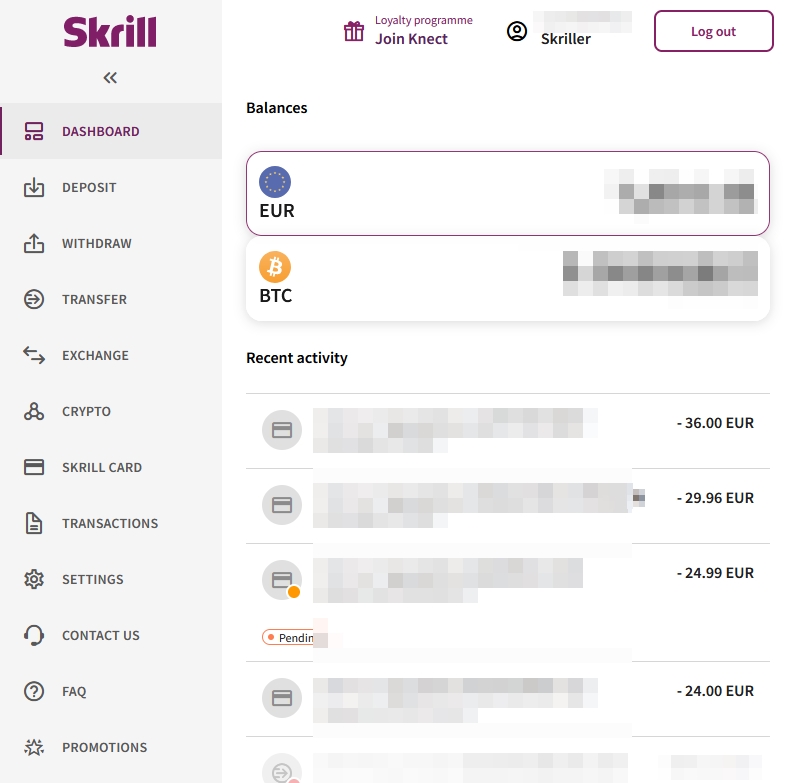Image resolution: width=786 pixels, height=783 pixels.
Task: Click the user profile avatar icon
Action: (517, 32)
